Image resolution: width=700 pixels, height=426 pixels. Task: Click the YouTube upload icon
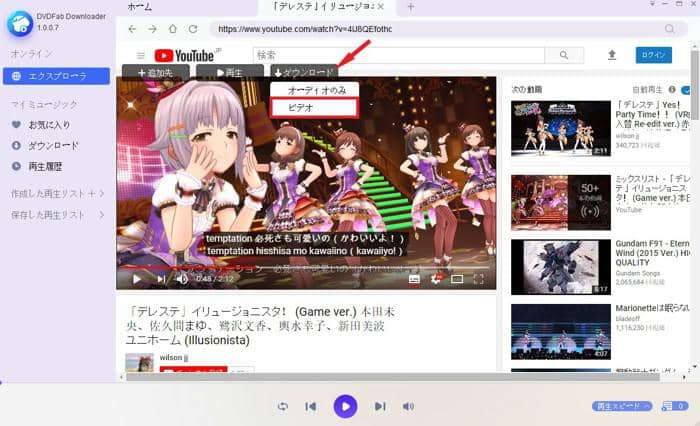click(612, 55)
